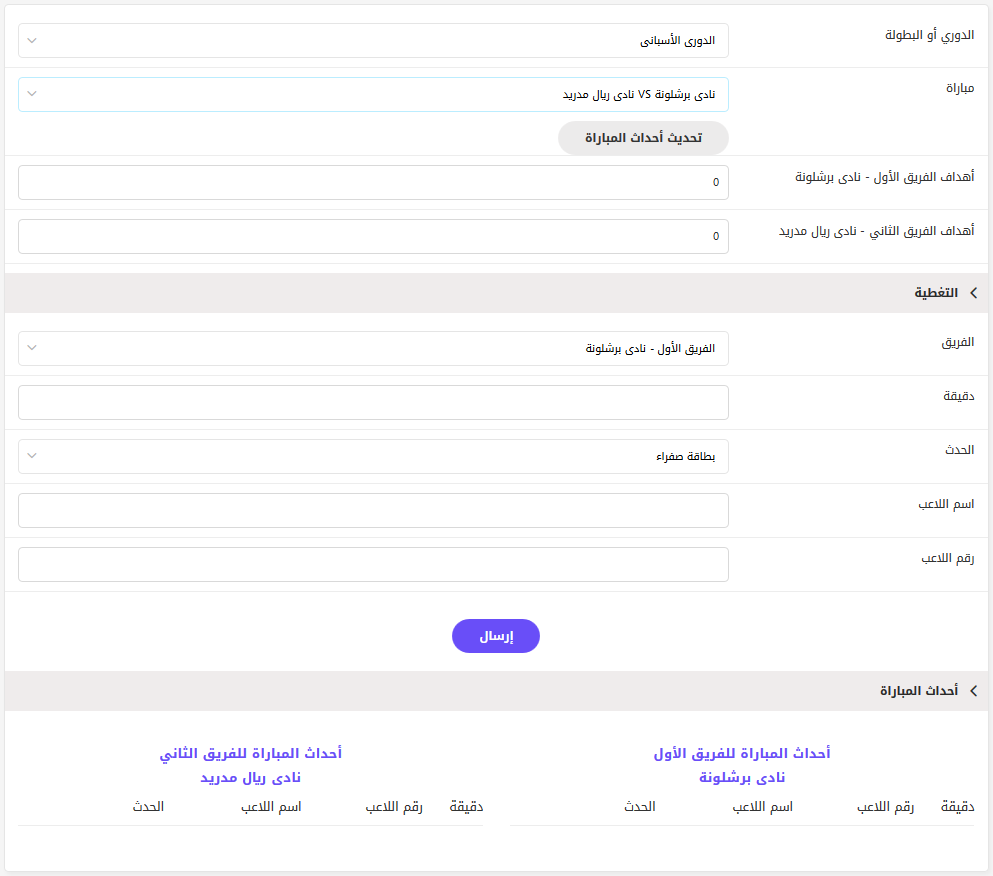Click the نادى ريال مدريد events table title

point(251,777)
